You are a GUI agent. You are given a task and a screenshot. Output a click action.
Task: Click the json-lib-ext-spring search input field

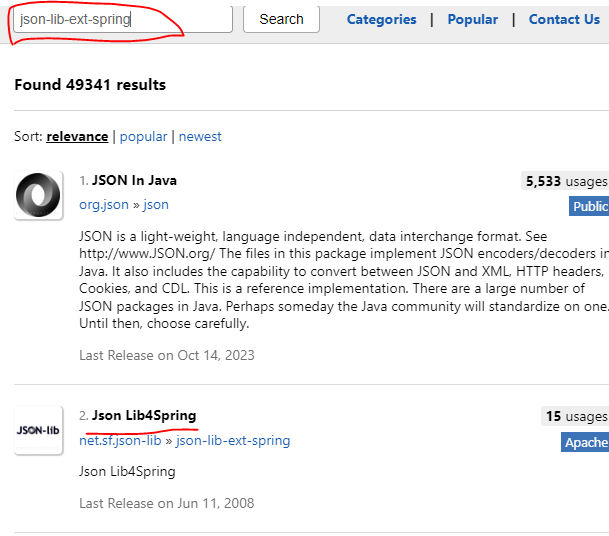[123, 19]
